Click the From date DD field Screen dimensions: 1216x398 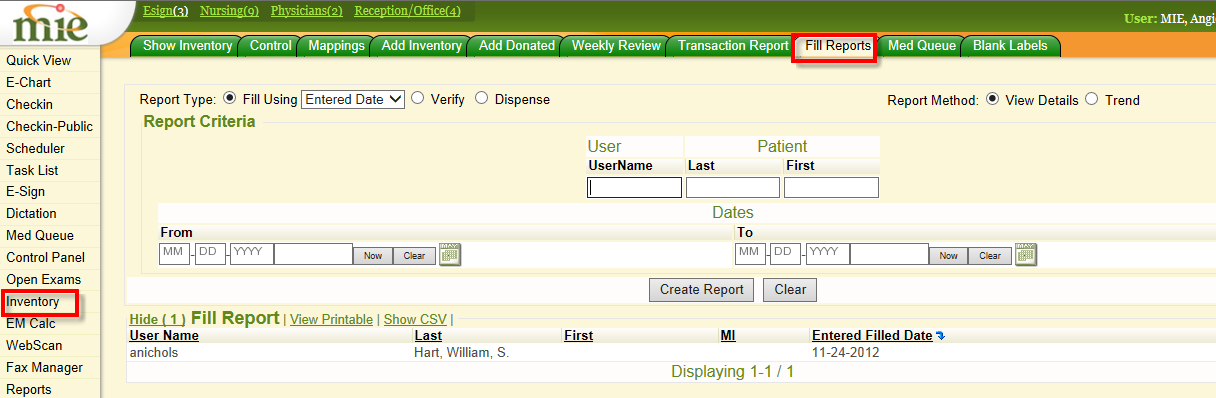pos(210,254)
